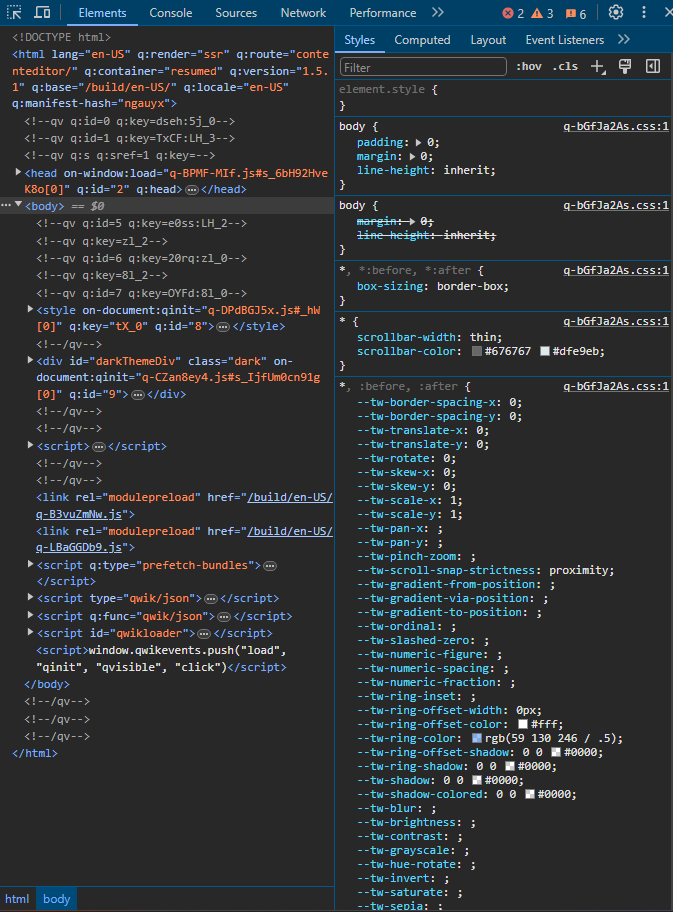673x912 pixels.
Task: Click the issues count badge showing 6
Action: 576,13
